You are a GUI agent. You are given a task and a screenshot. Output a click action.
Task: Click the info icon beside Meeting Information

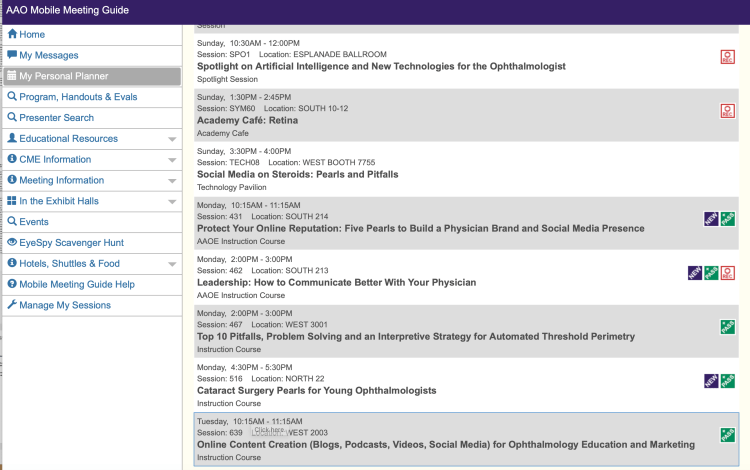click(x=12, y=179)
